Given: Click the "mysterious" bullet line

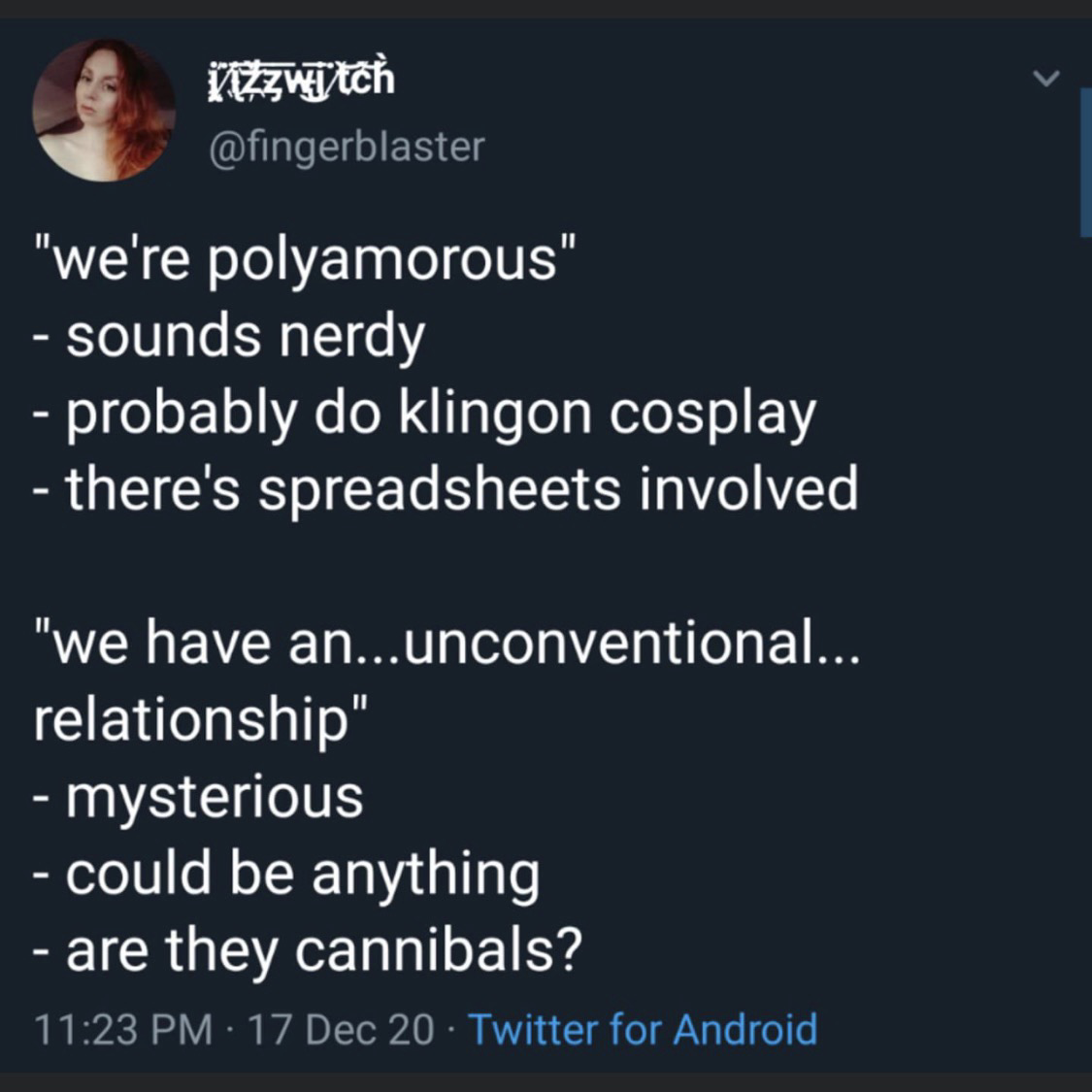Looking at the screenshot, I should (214, 797).
